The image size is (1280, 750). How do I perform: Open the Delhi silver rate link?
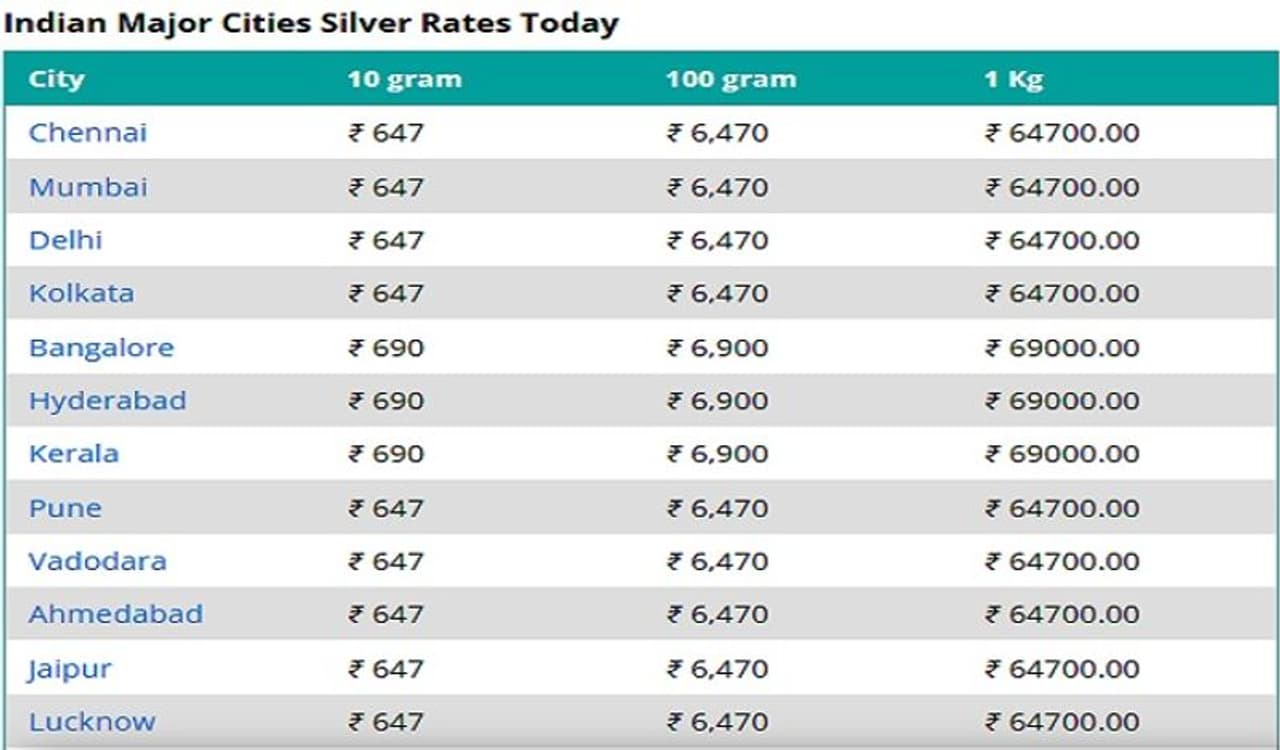66,240
